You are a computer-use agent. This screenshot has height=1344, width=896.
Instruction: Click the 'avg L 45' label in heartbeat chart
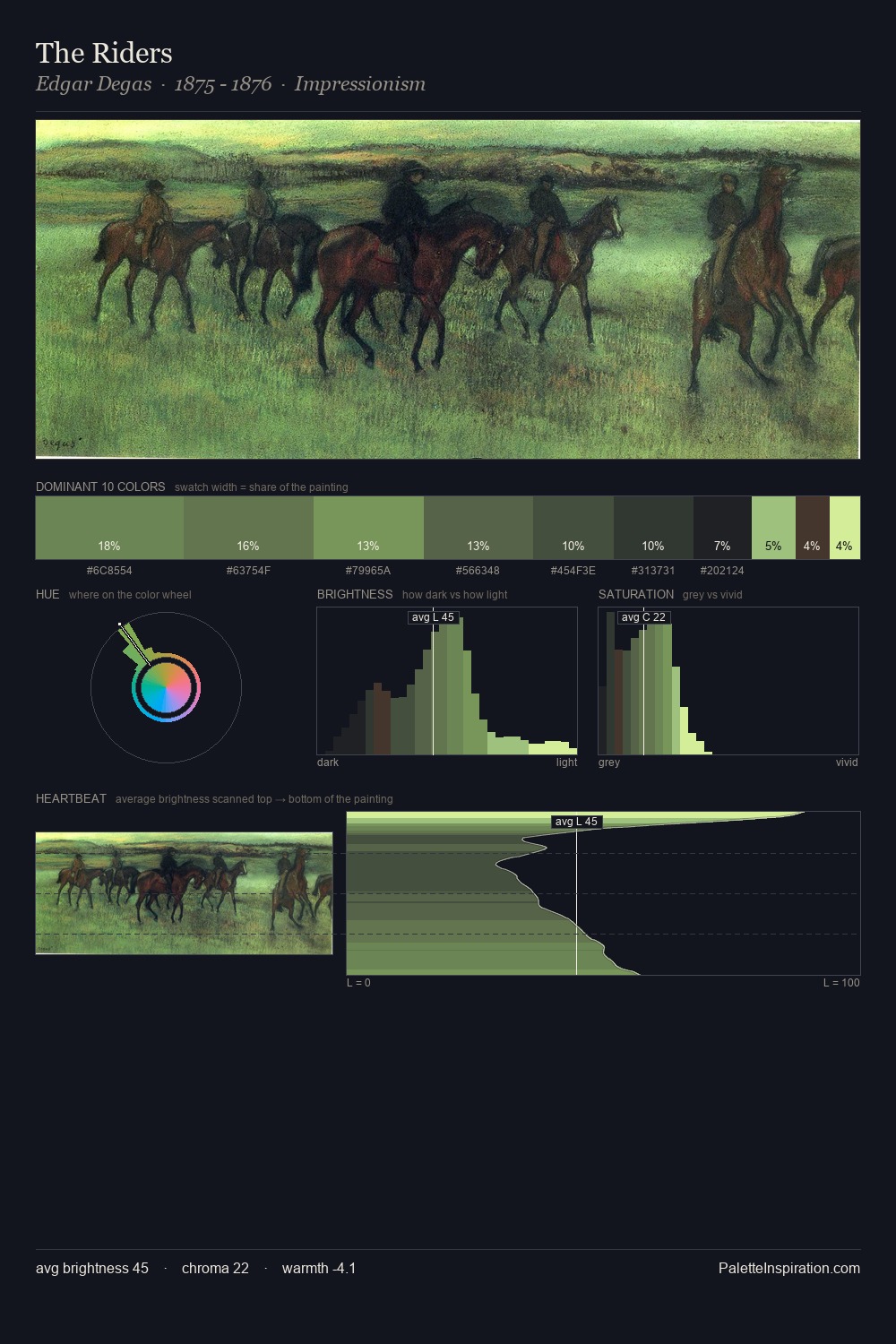tap(576, 822)
